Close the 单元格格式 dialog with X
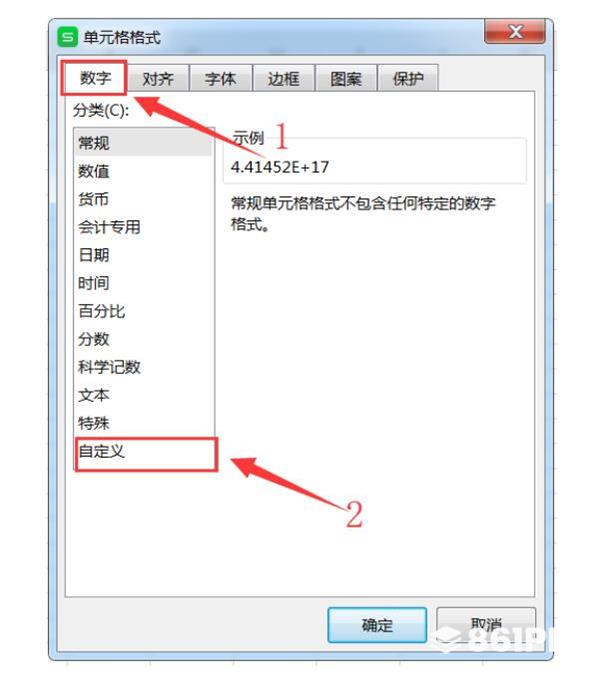 pyautogui.click(x=515, y=31)
